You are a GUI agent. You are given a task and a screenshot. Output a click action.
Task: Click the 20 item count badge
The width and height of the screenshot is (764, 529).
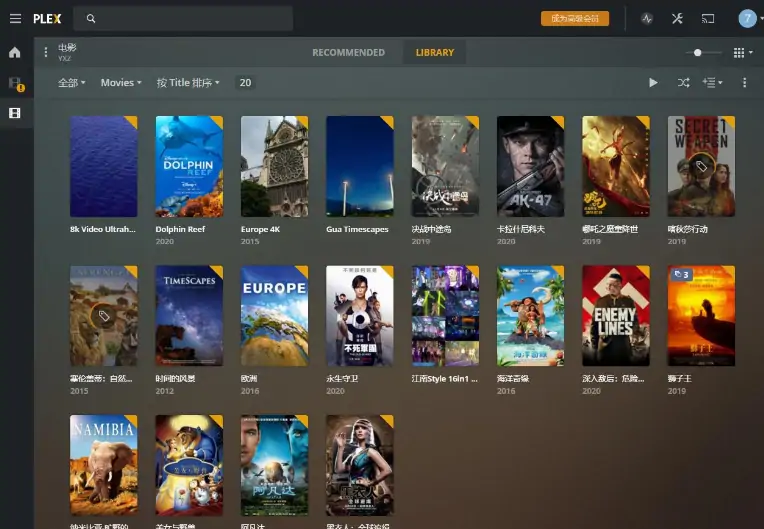(x=245, y=83)
